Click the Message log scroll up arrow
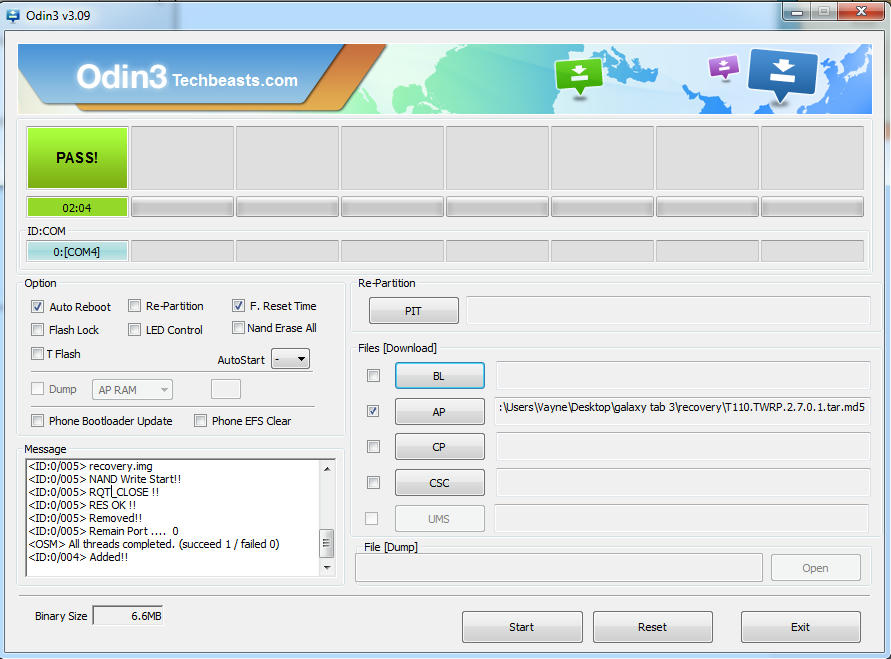Screen dimensions: 891x659 (x=327, y=469)
